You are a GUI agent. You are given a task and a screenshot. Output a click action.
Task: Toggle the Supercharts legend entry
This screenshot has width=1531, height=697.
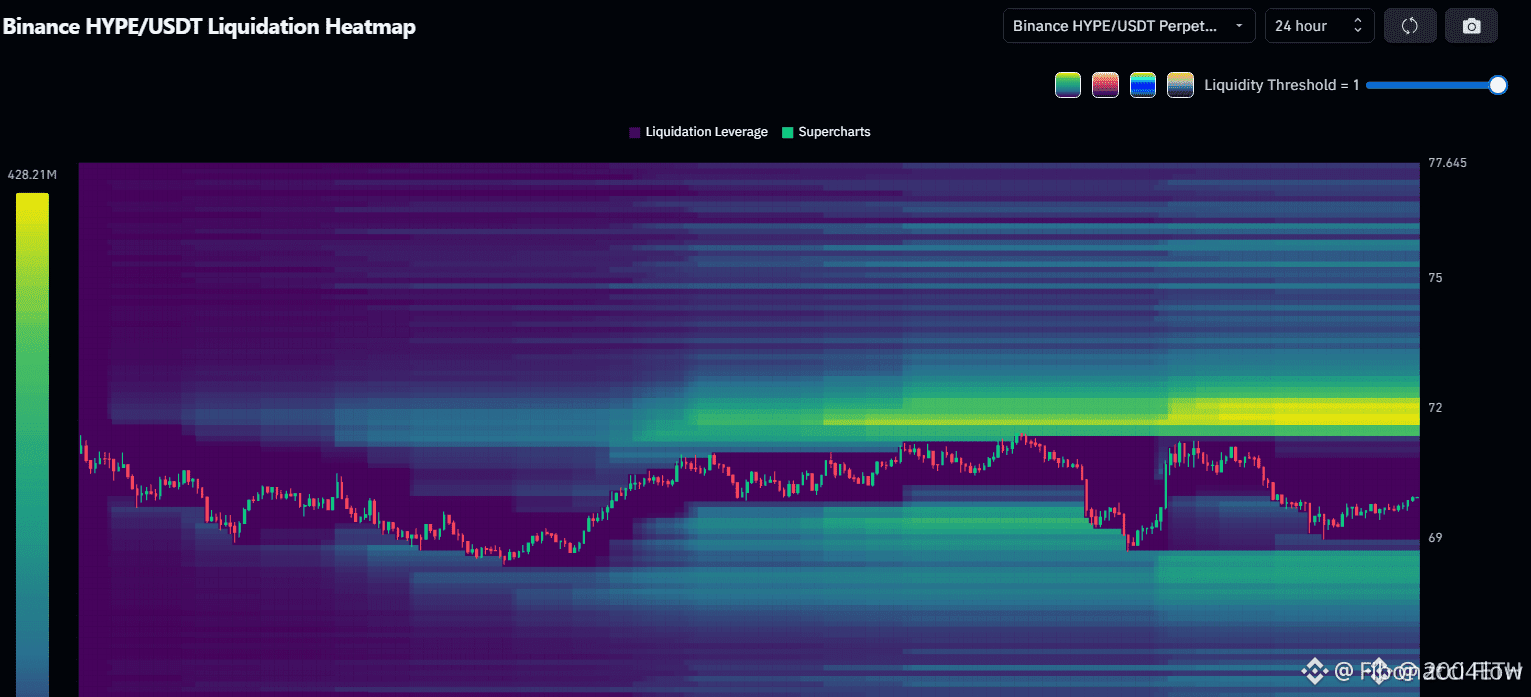click(826, 132)
